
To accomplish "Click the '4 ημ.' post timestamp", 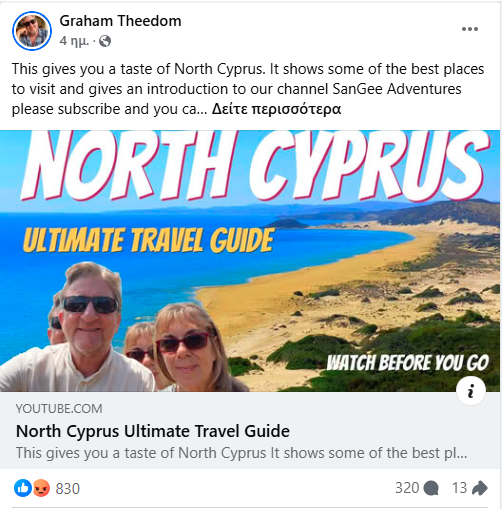I will tap(74, 41).
